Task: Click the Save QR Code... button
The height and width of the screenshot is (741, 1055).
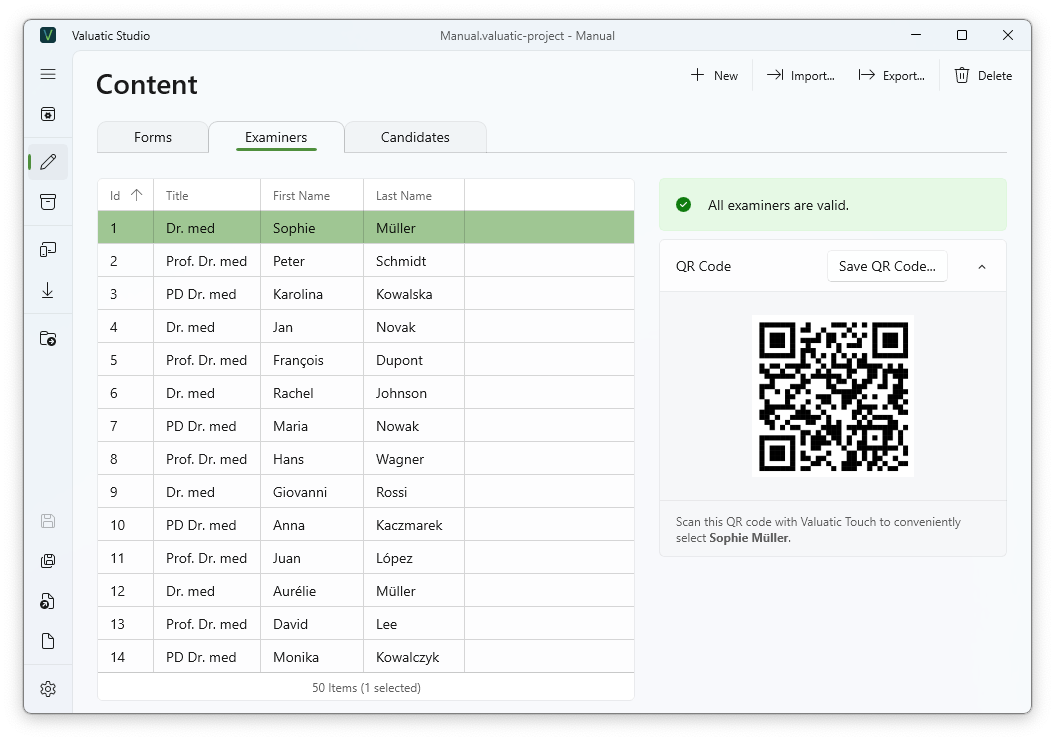Action: [887, 266]
